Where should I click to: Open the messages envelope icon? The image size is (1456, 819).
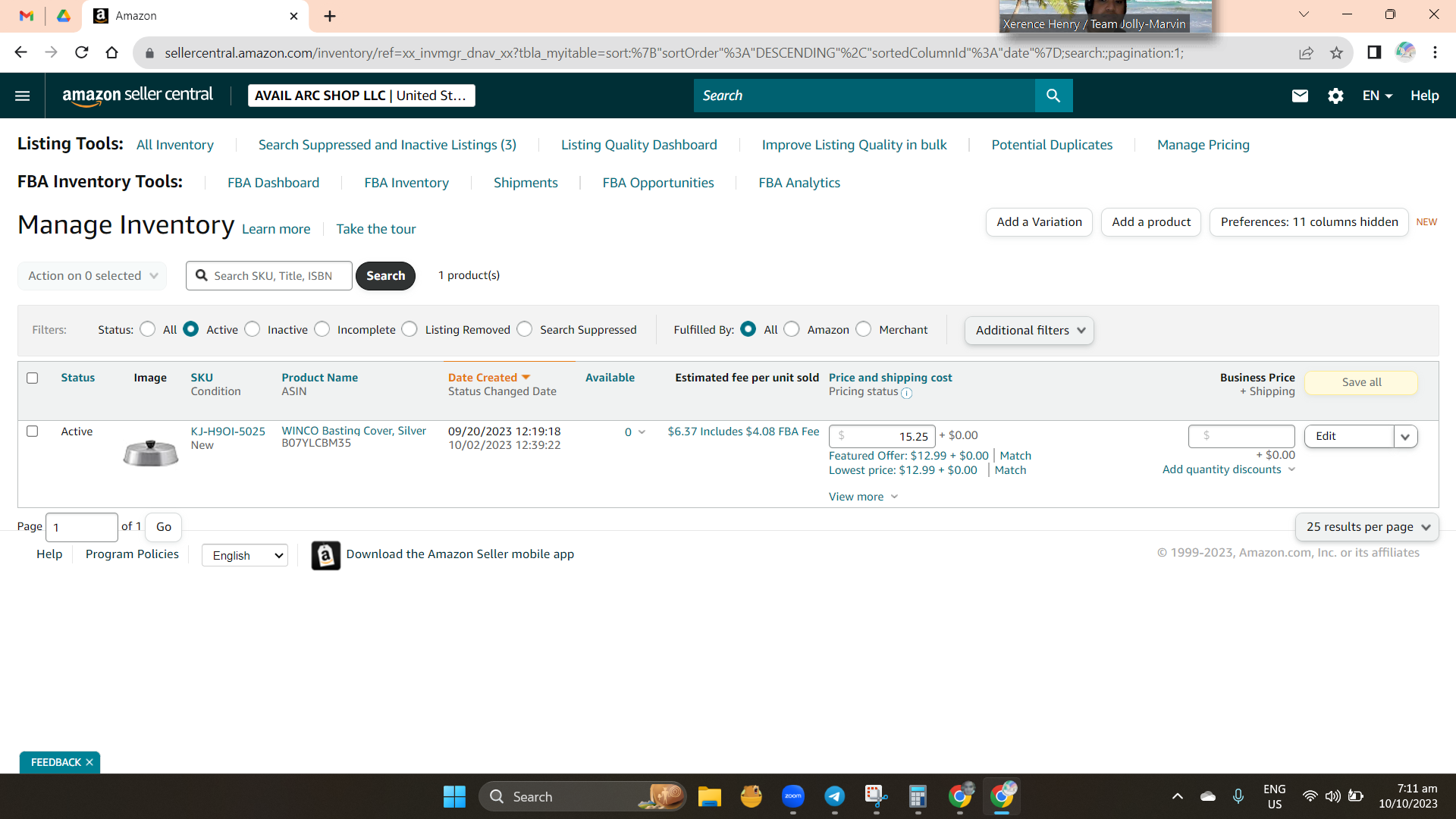[1300, 96]
